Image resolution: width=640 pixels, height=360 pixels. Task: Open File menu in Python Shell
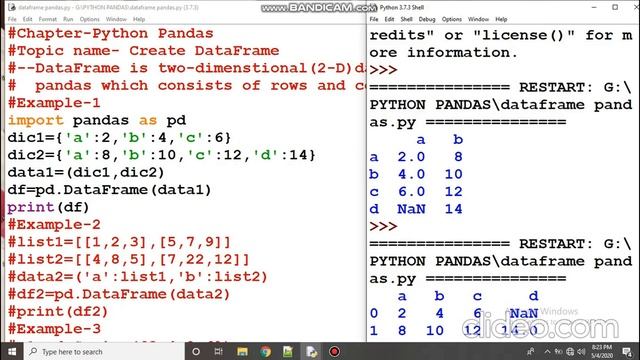pyautogui.click(x=374, y=19)
